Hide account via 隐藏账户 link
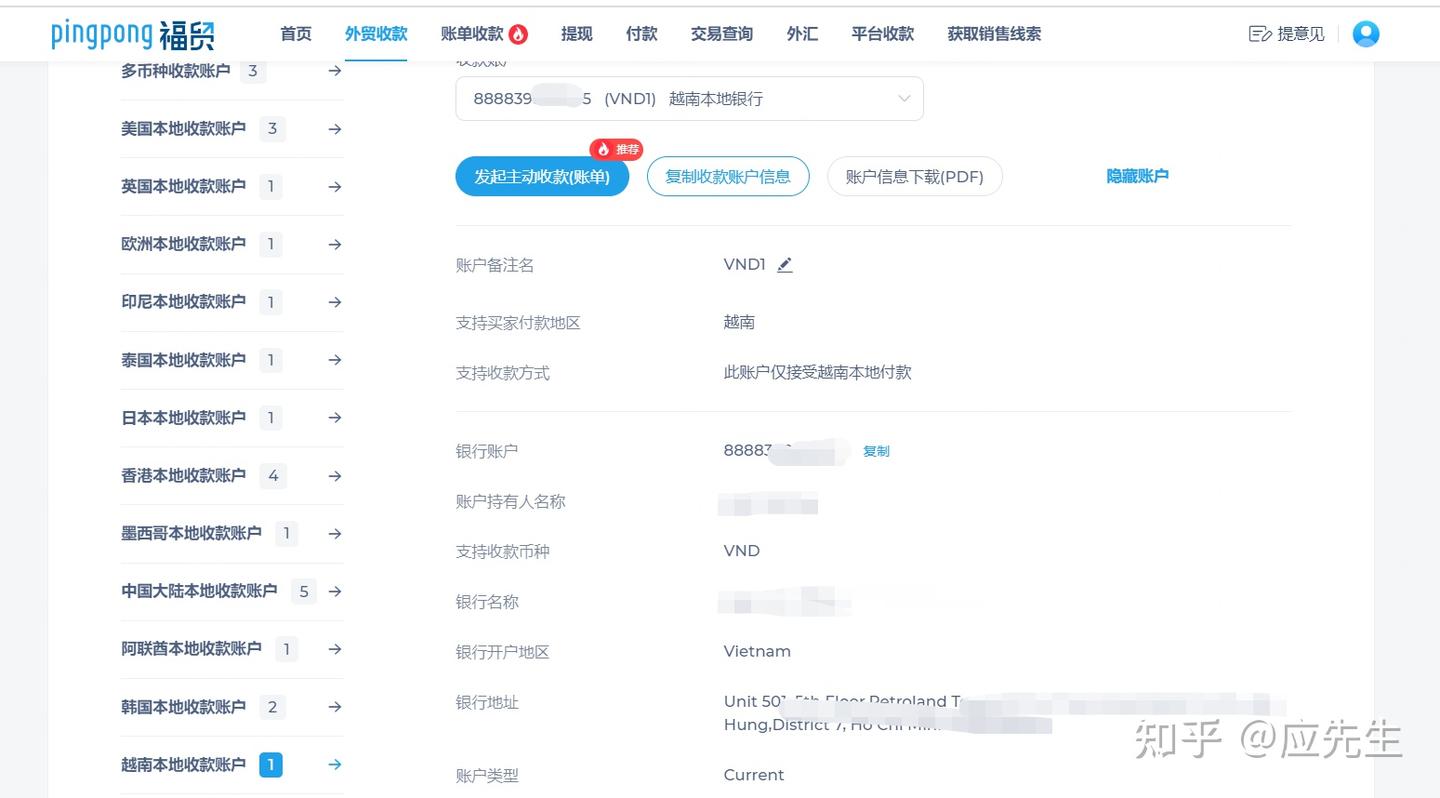1440x798 pixels. (1137, 175)
